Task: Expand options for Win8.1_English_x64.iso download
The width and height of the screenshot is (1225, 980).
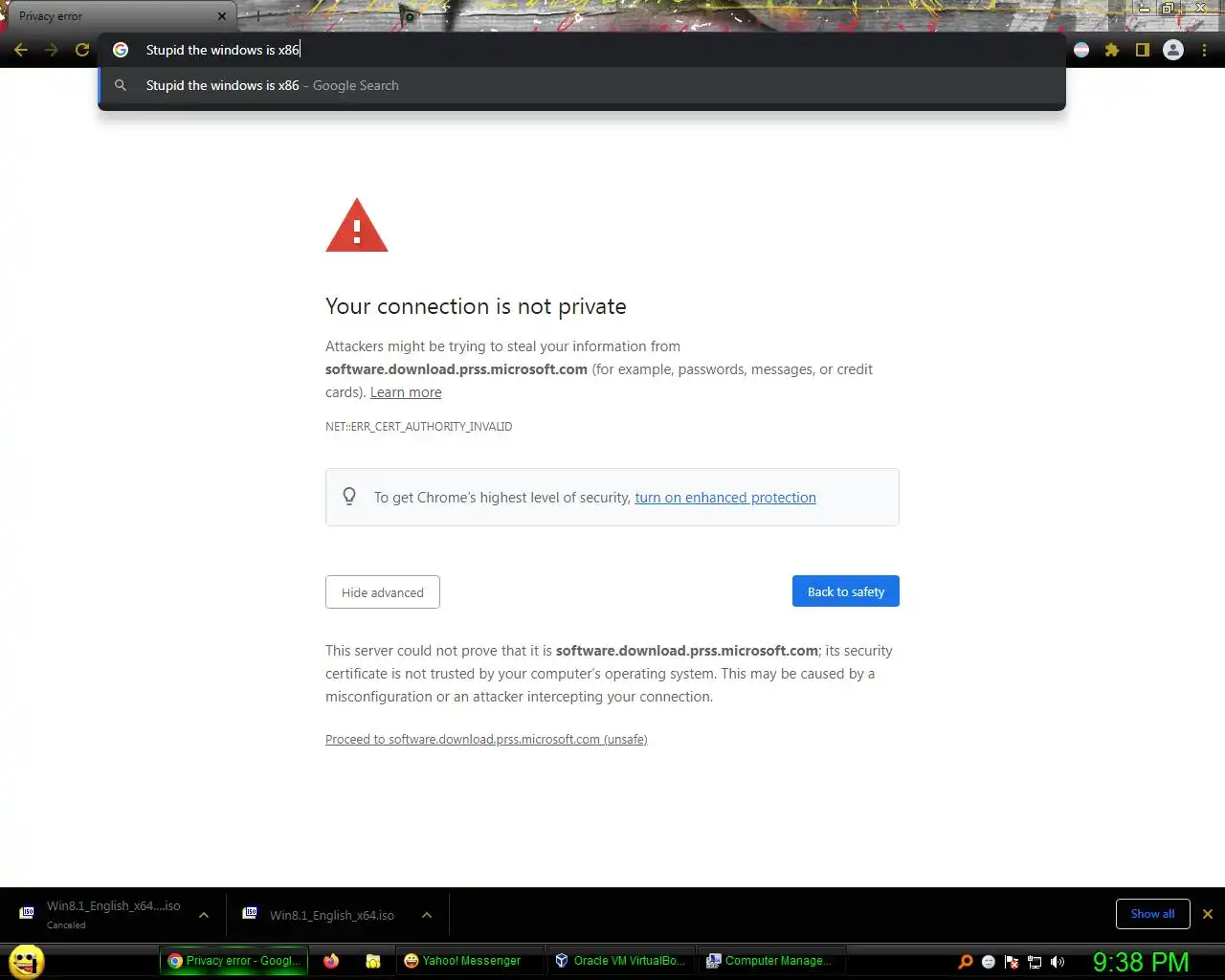Action: coord(427,915)
